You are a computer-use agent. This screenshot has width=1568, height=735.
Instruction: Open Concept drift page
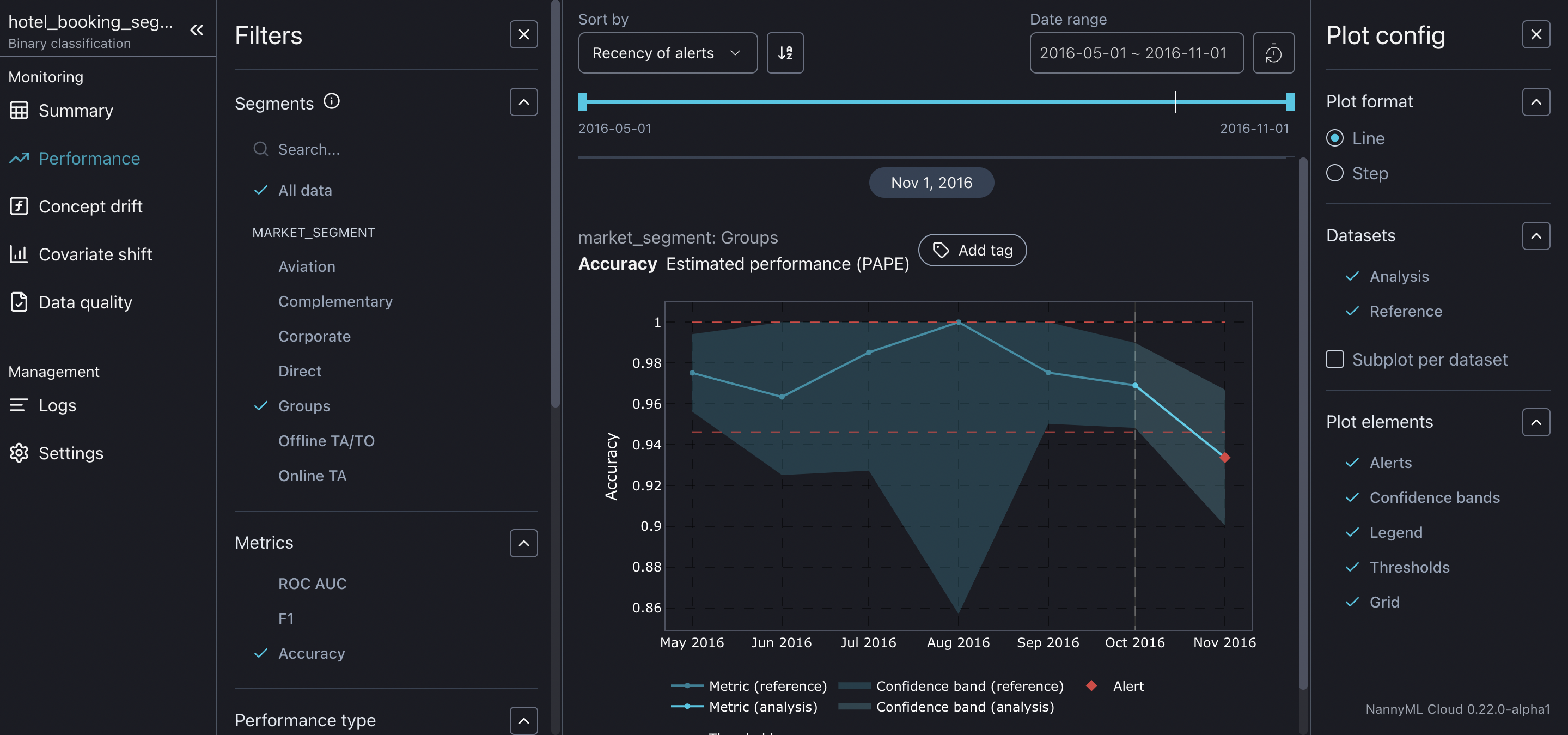(x=90, y=206)
